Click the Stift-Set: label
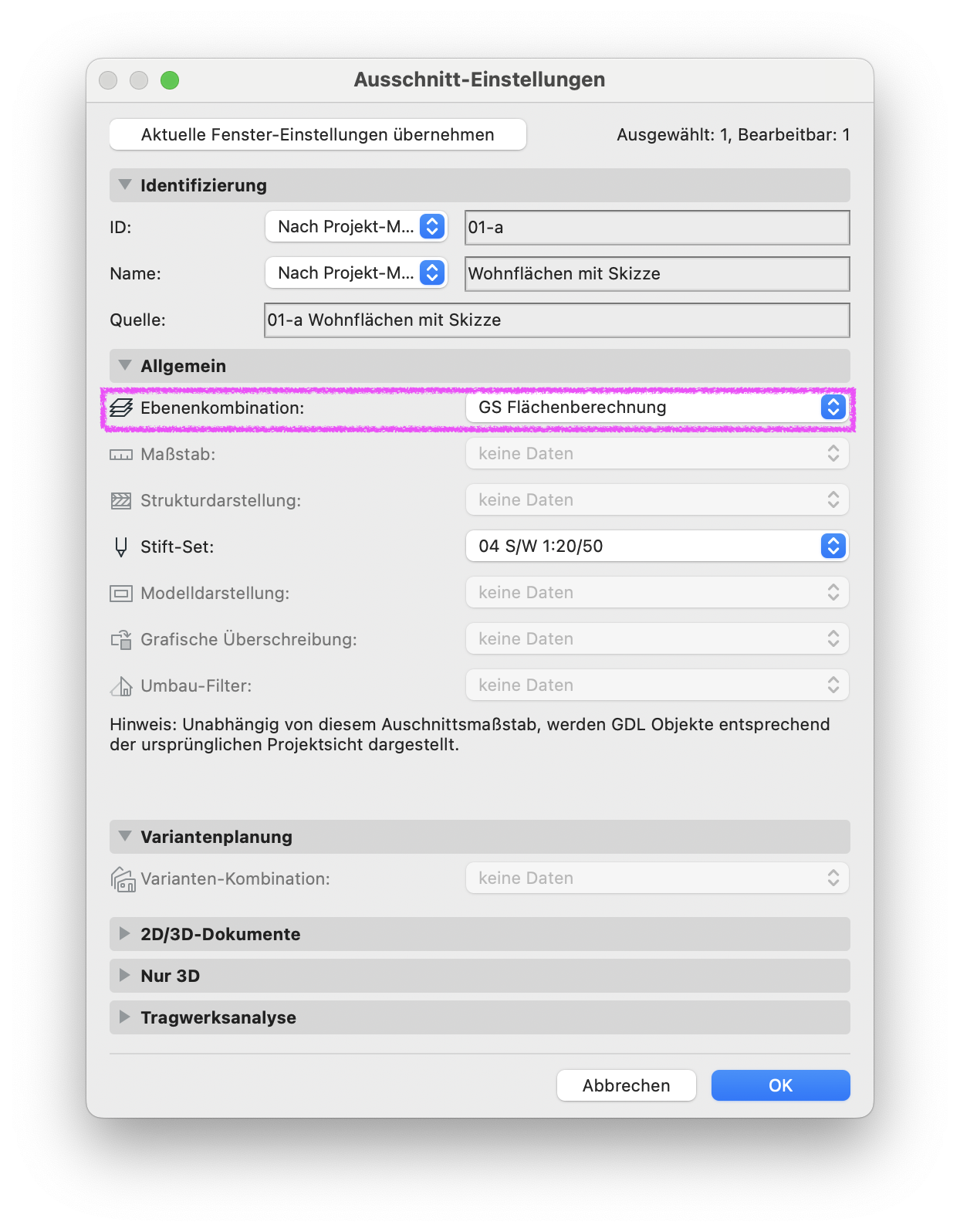Image resolution: width=960 pixels, height=1232 pixels. coord(177,547)
